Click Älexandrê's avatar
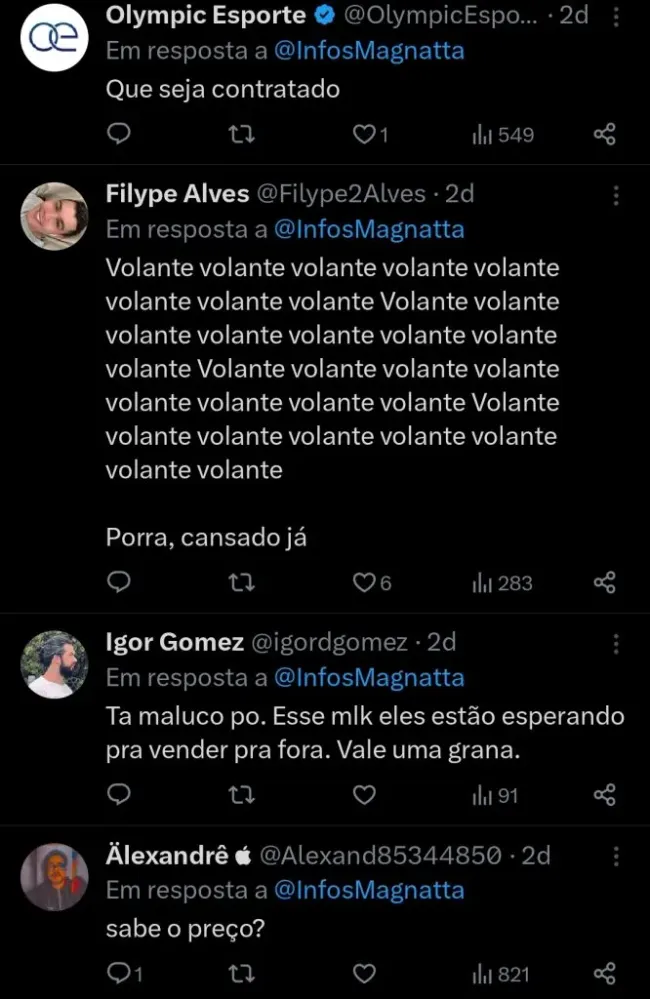Screen dimensions: 650x999 (55, 876)
